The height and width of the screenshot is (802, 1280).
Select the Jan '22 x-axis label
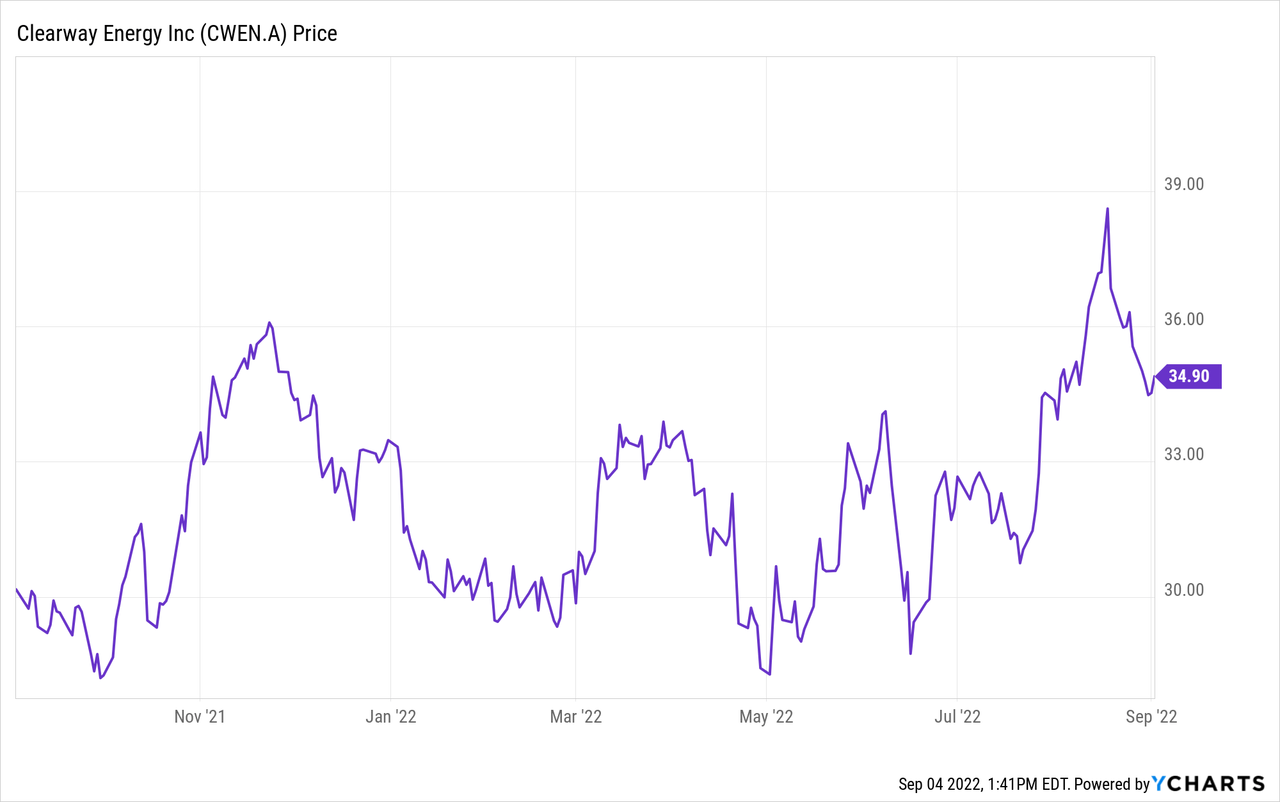point(390,716)
